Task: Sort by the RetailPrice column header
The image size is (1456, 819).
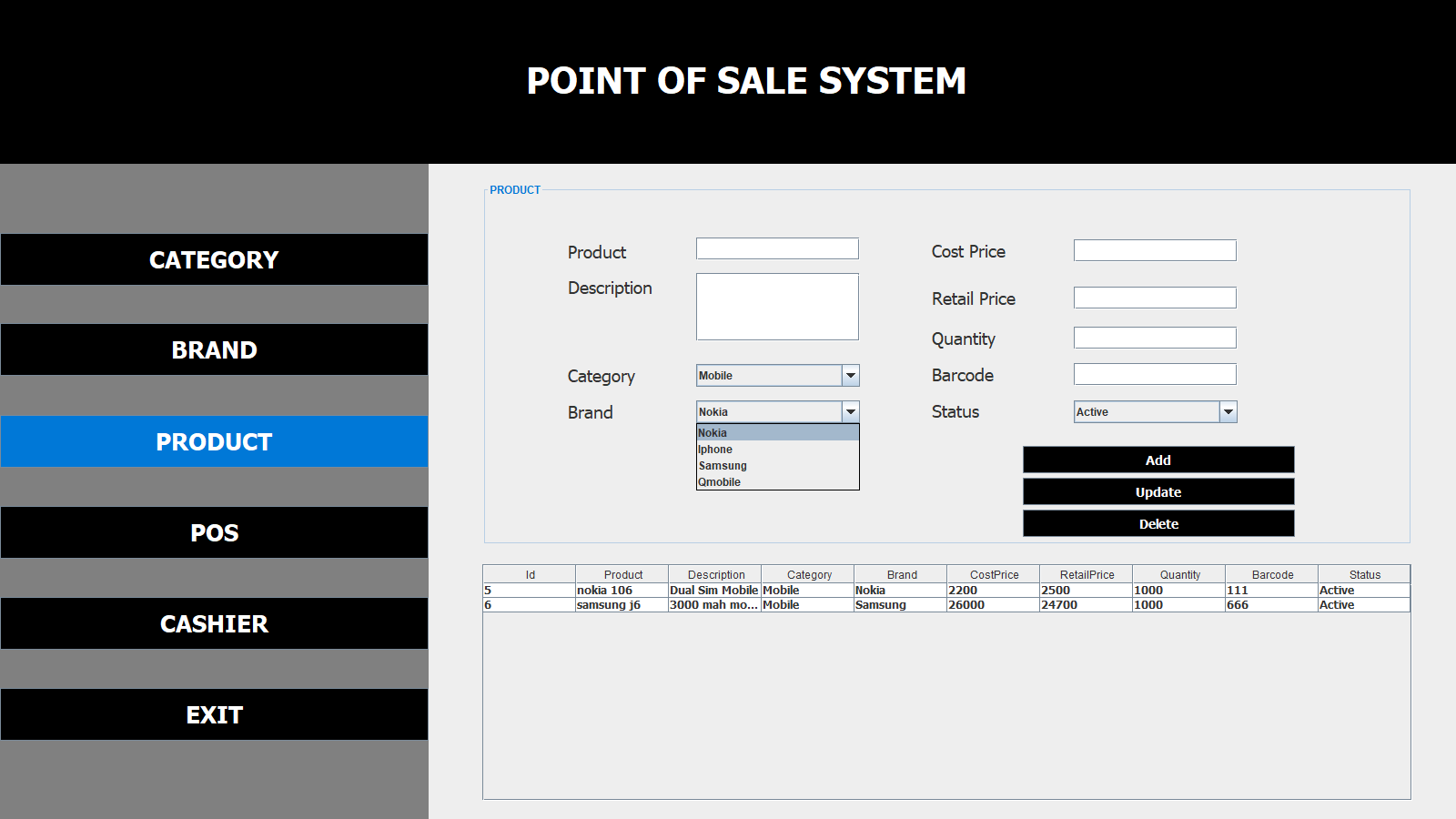Action: point(1087,575)
